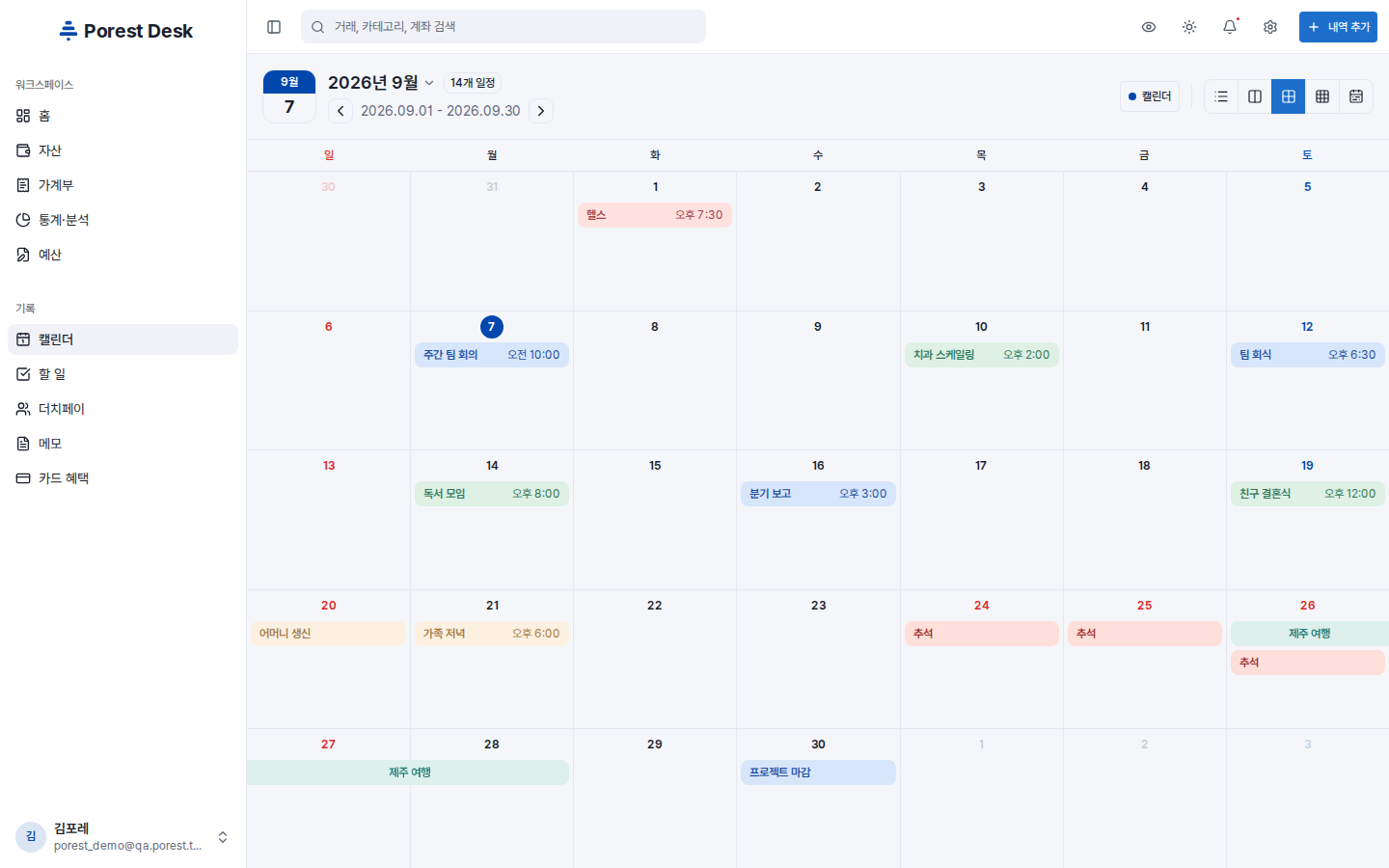Open 통계·분석 page
This screenshot has width=1389, height=868.
tap(123, 220)
